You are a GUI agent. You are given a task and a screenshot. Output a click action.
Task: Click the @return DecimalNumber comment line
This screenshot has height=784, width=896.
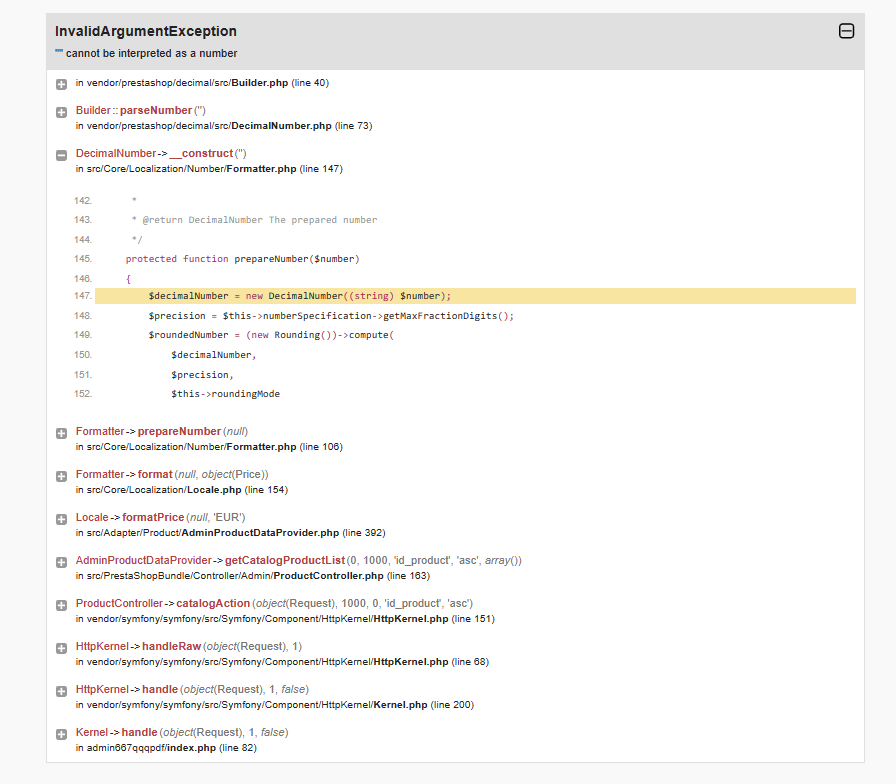click(x=254, y=220)
